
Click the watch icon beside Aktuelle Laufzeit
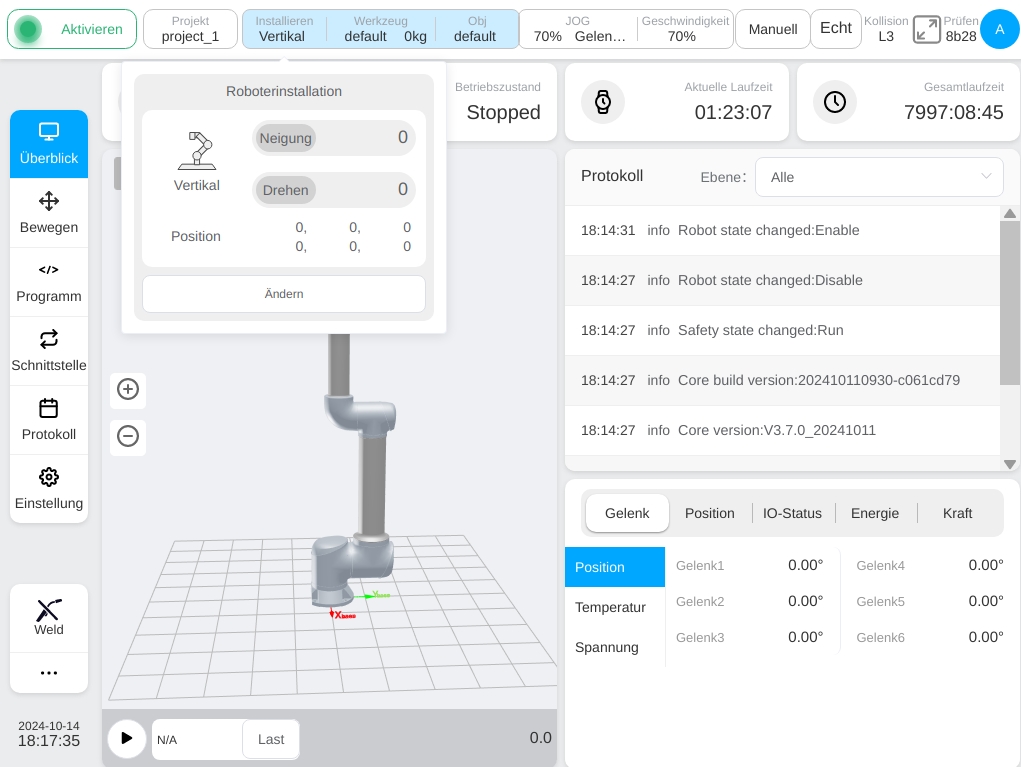click(603, 102)
